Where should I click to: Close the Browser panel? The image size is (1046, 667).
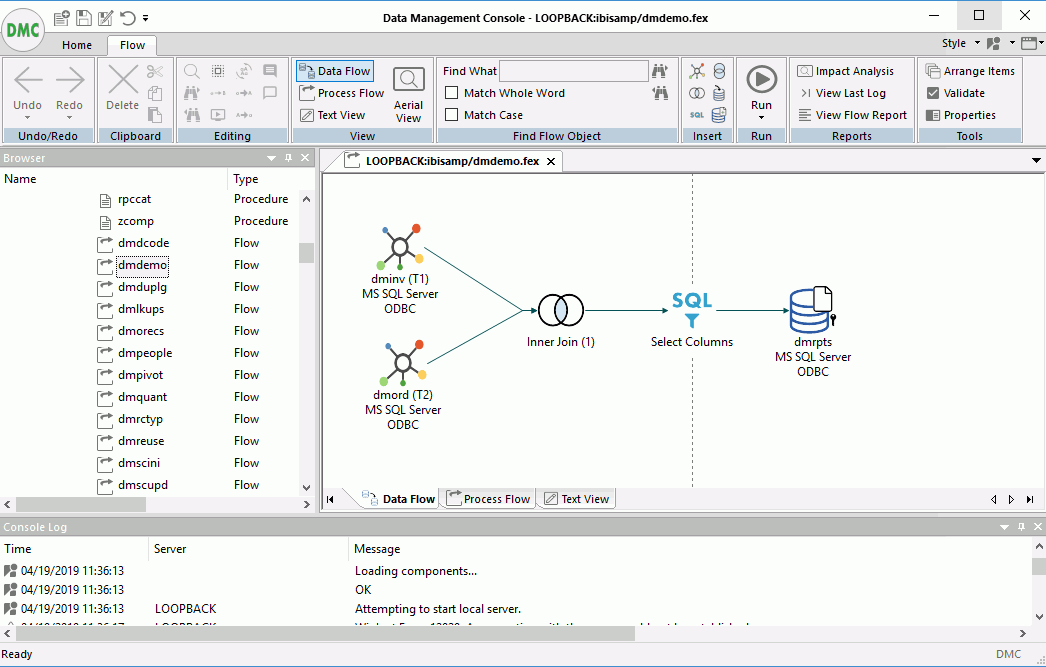(305, 158)
